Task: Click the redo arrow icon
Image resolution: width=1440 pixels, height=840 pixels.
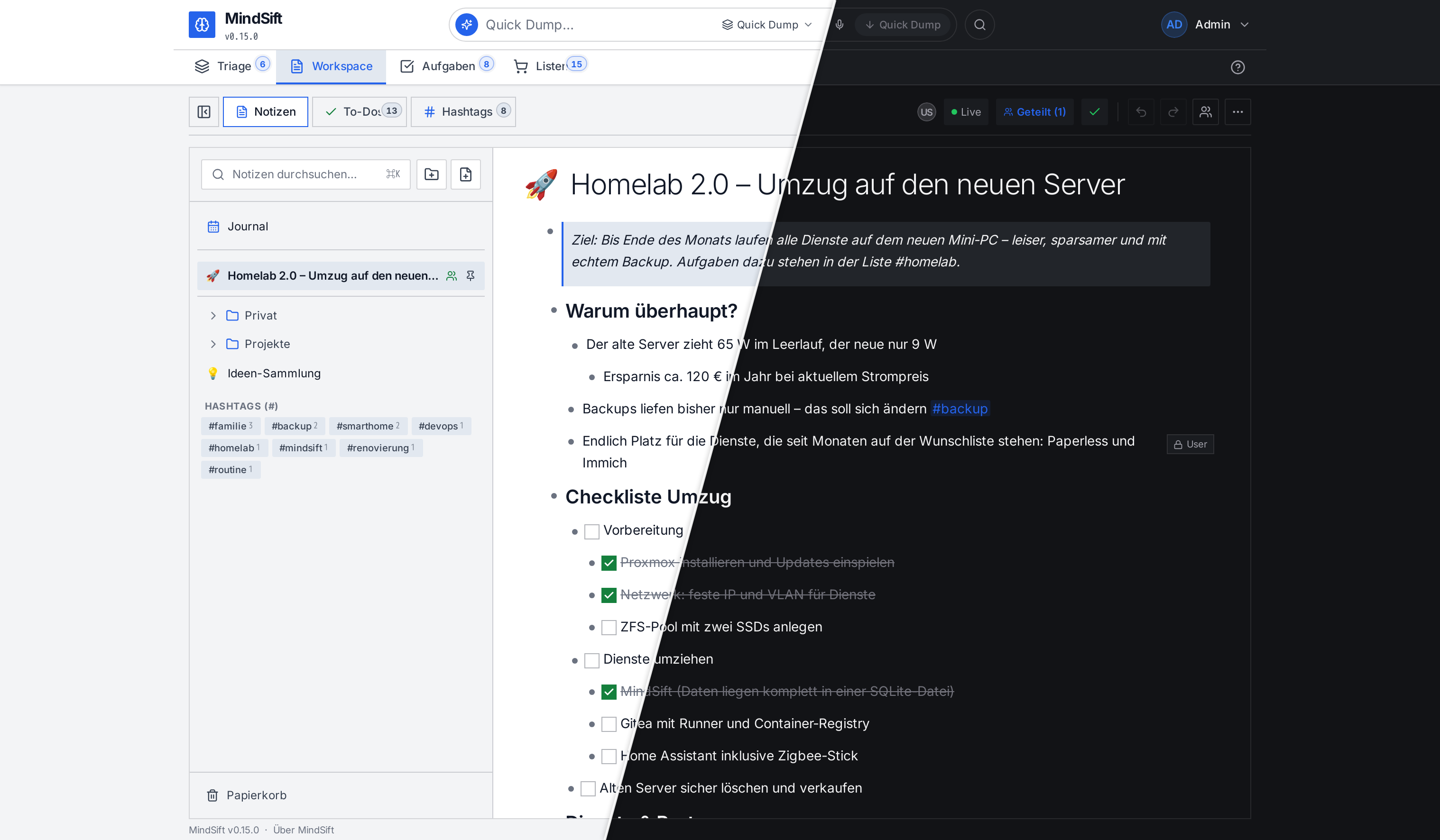Action: (1173, 112)
